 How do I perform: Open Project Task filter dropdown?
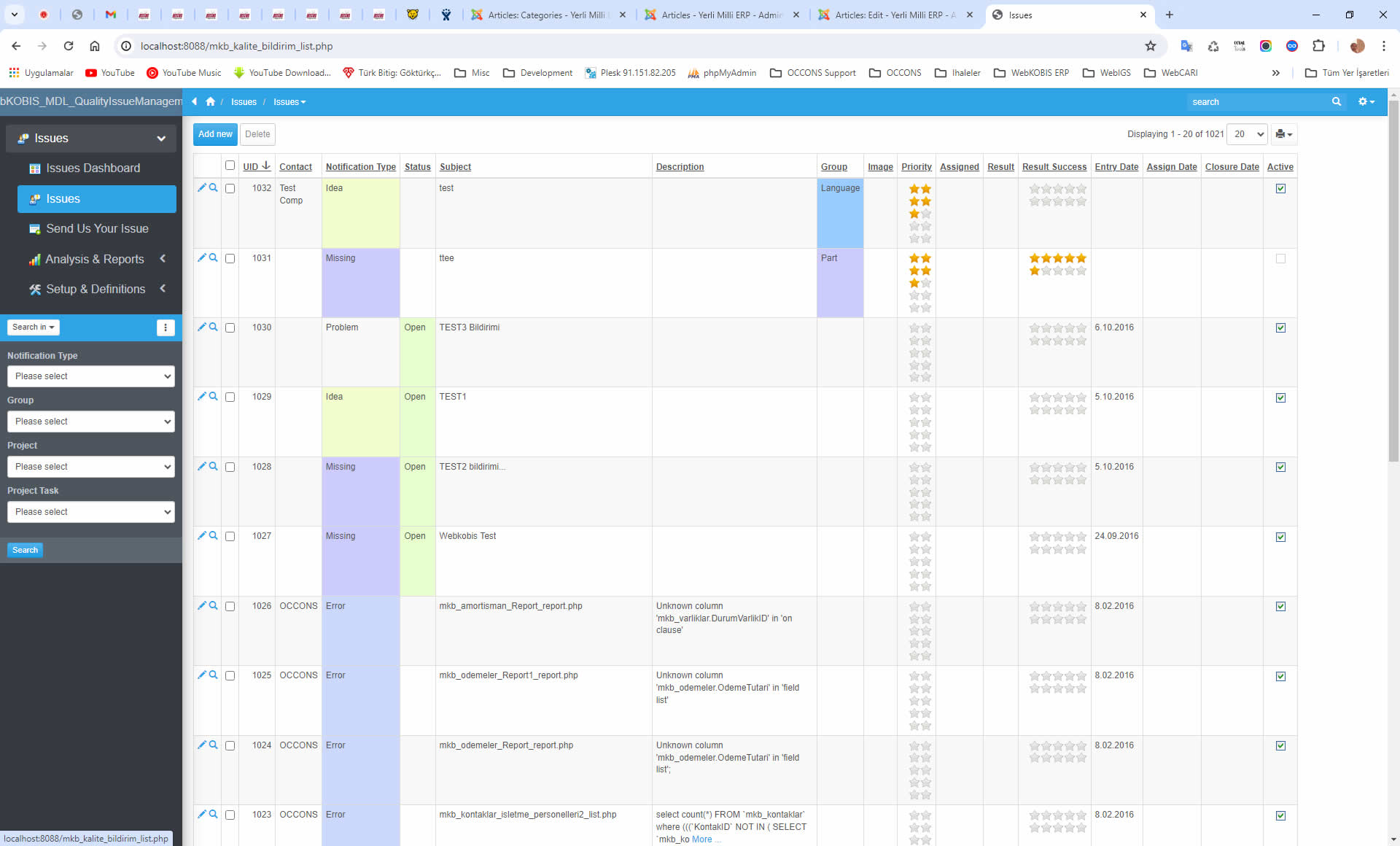[x=91, y=512]
